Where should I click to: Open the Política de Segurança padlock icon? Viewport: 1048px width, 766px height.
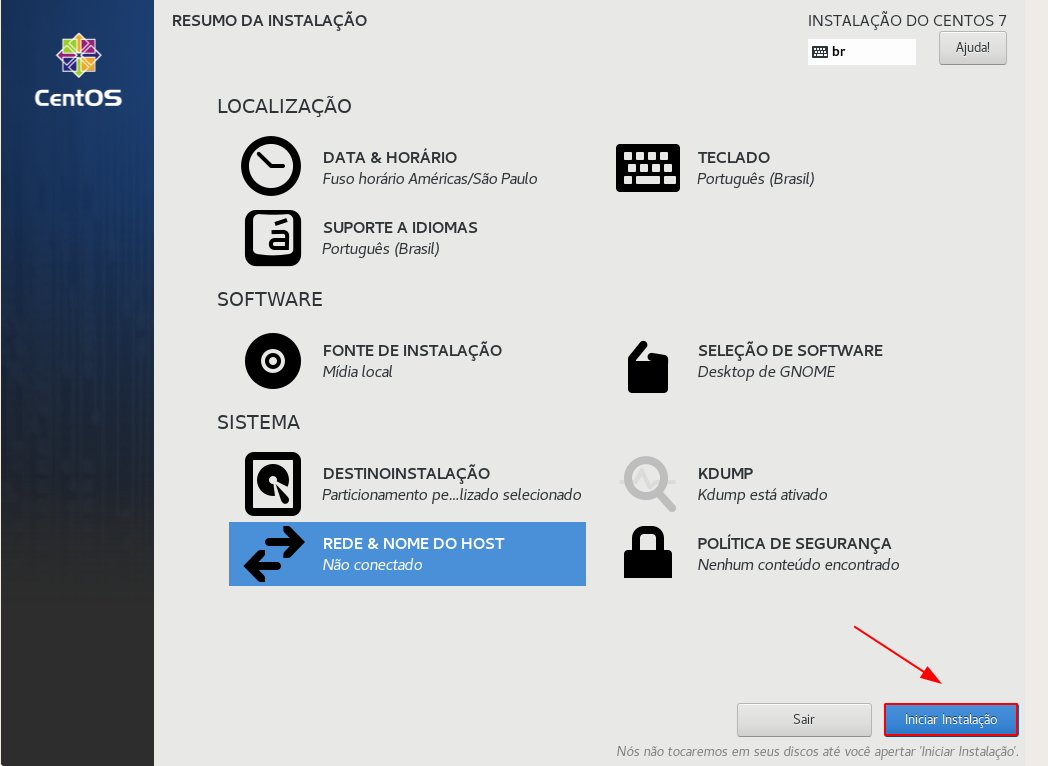[648, 552]
